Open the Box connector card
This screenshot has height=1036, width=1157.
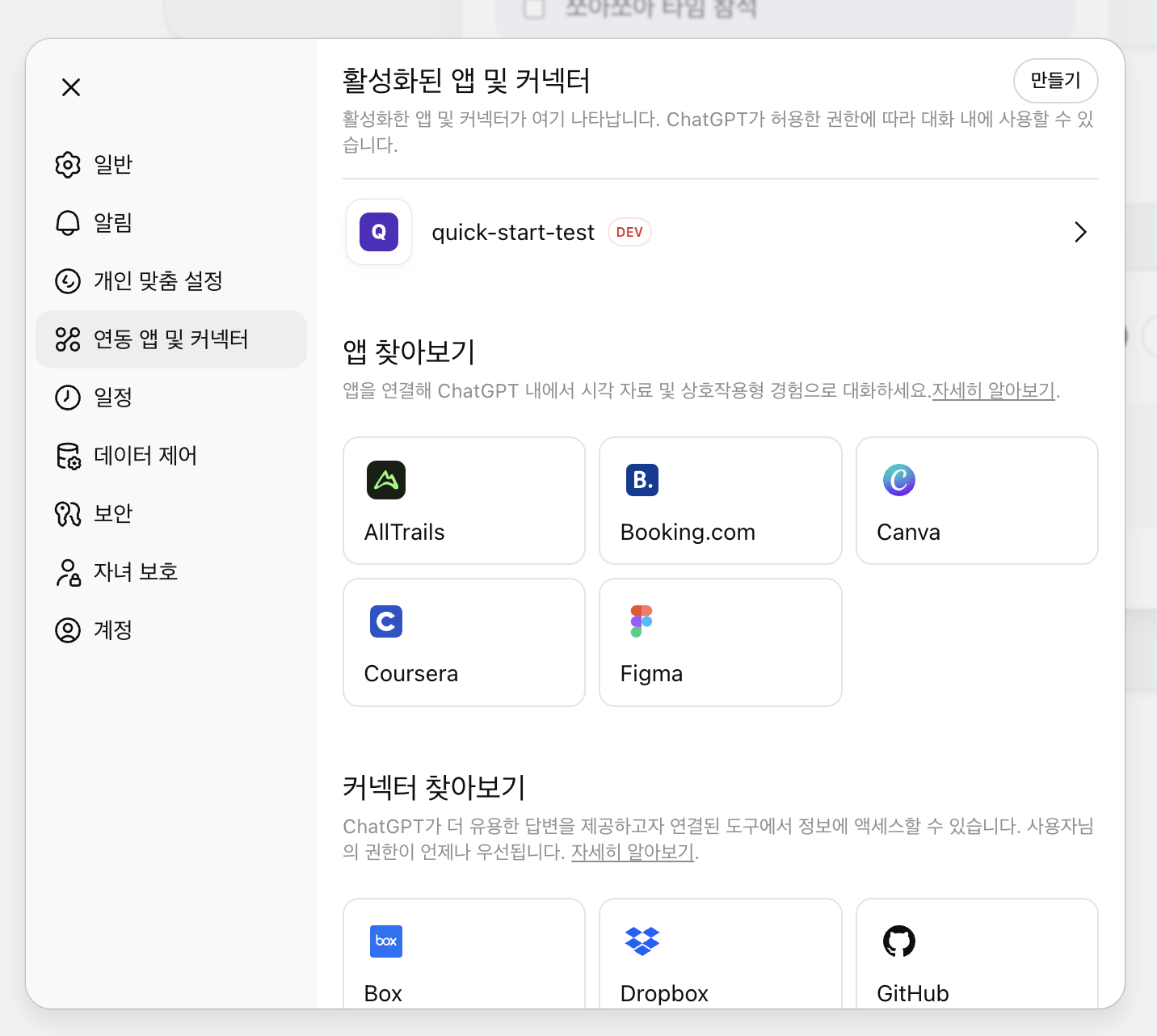pos(464,954)
